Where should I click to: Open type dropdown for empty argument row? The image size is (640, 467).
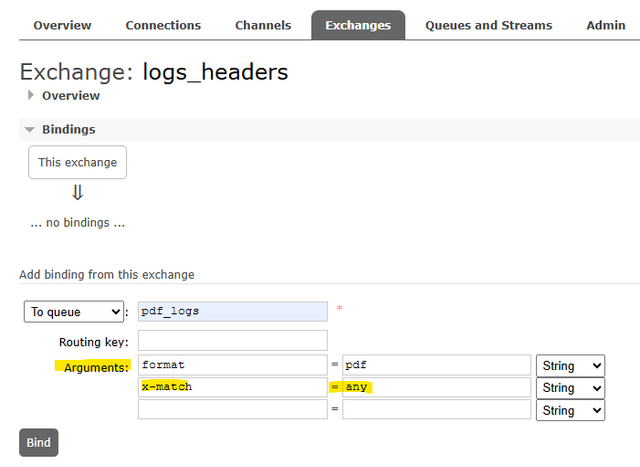point(570,410)
